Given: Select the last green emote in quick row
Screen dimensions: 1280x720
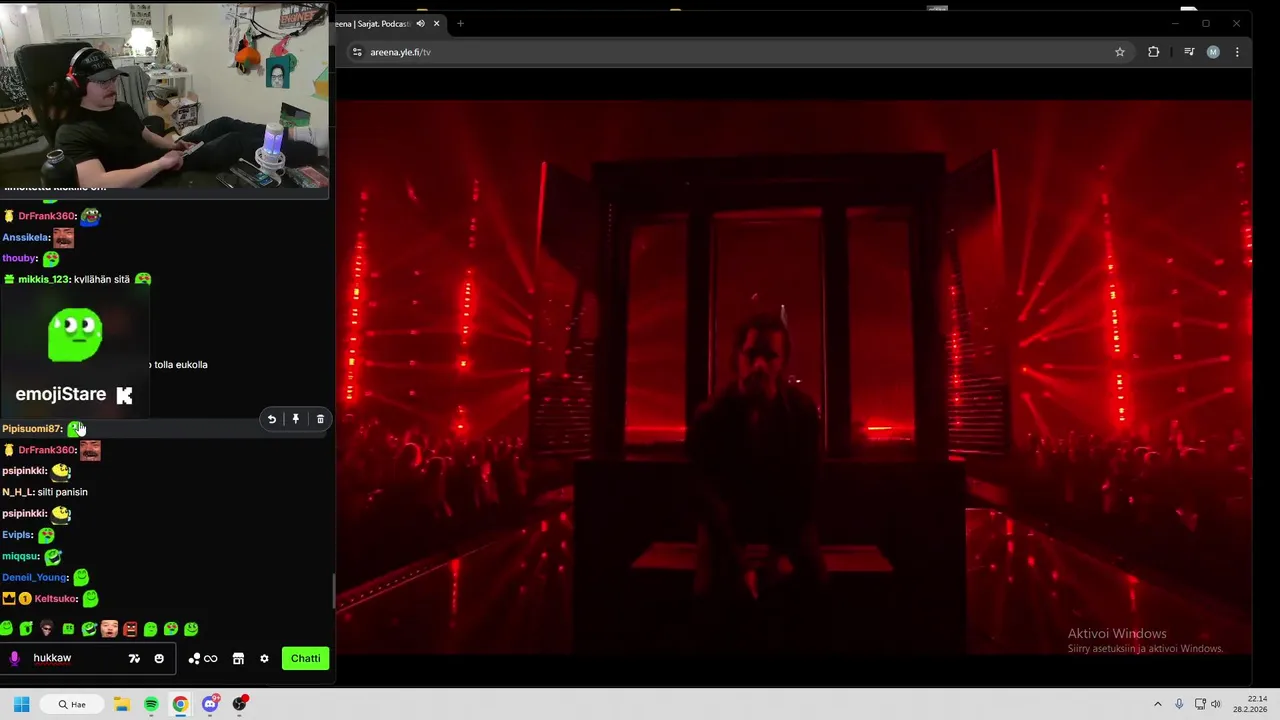Looking at the screenshot, I should pyautogui.click(x=191, y=629).
